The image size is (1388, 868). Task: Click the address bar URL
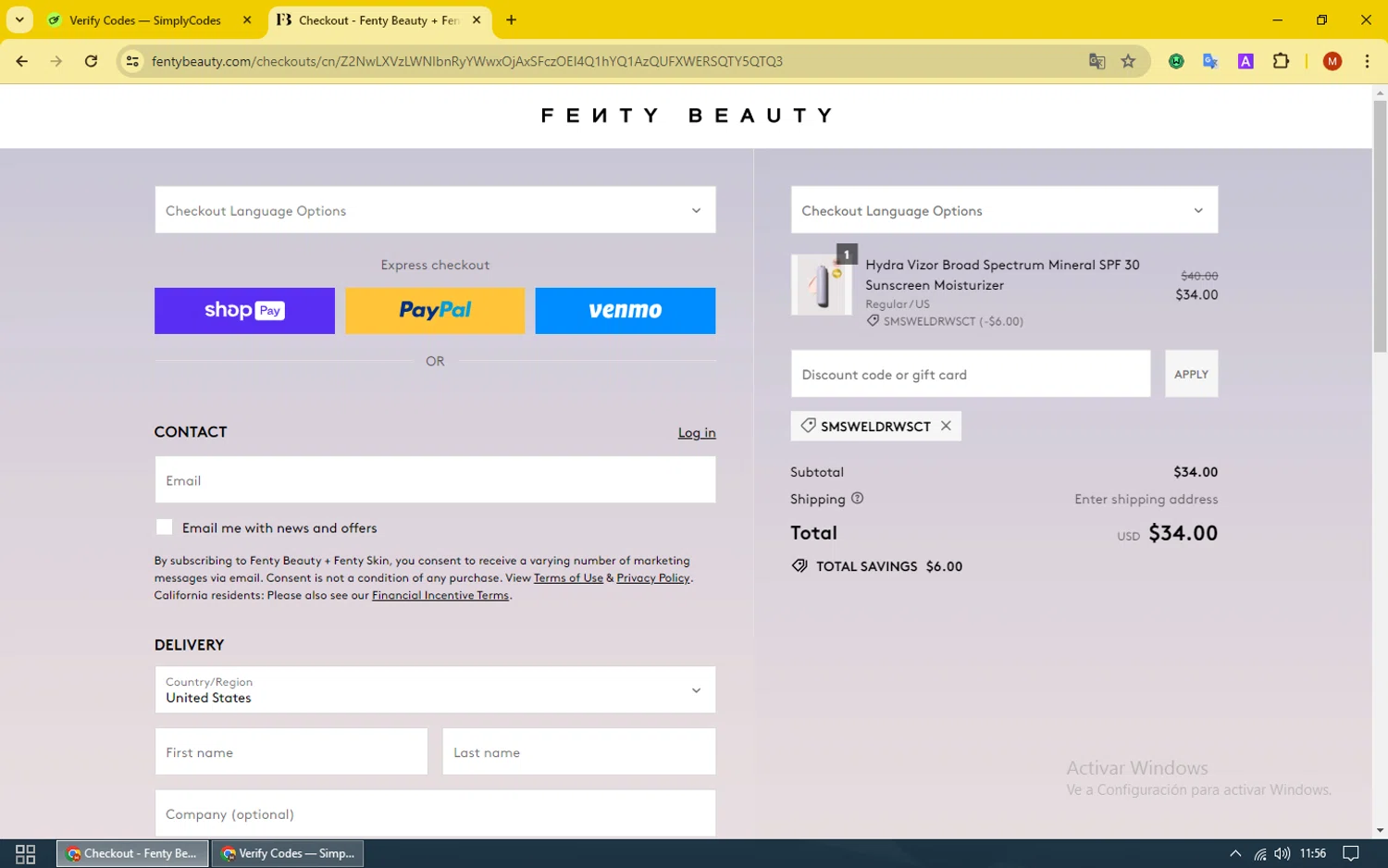(467, 61)
